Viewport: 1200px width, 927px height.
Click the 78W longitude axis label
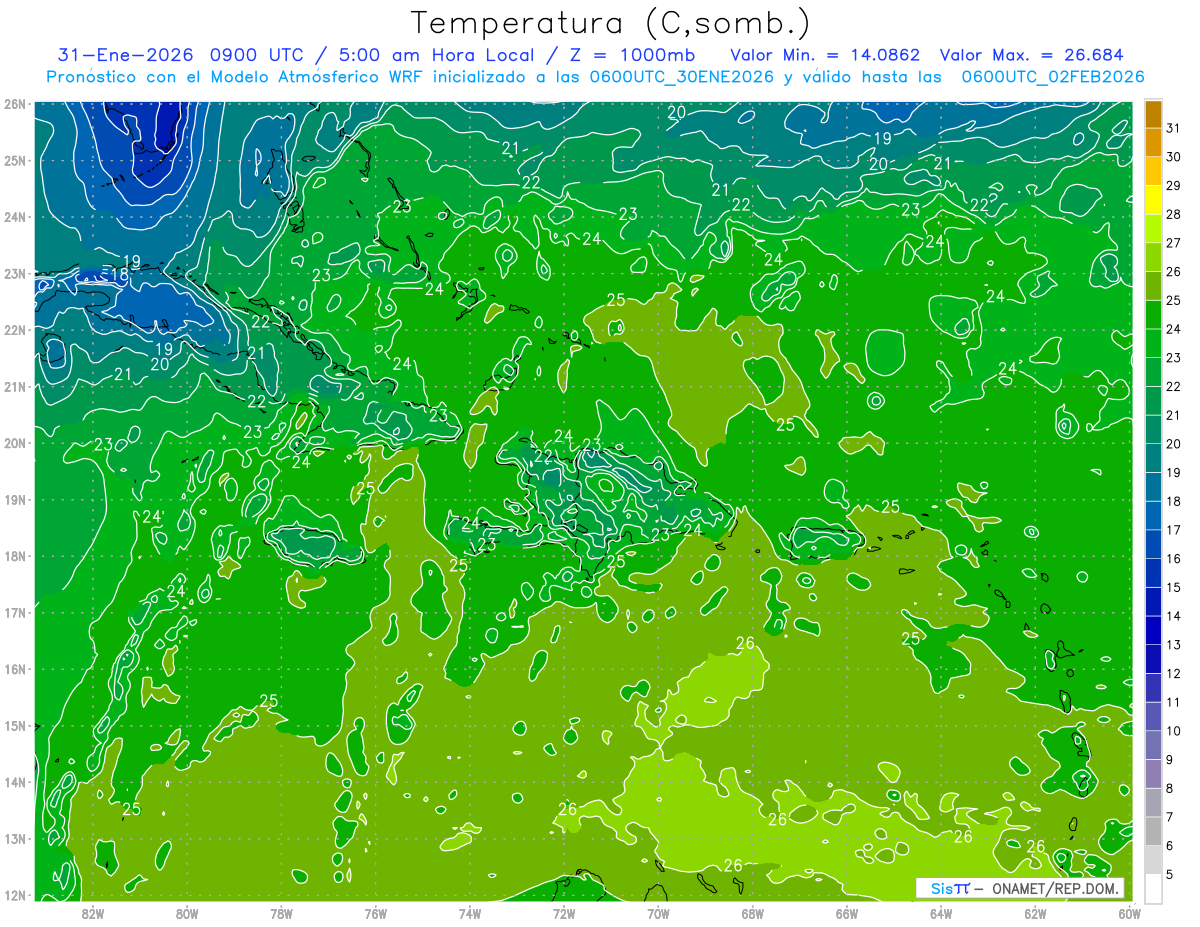281,914
